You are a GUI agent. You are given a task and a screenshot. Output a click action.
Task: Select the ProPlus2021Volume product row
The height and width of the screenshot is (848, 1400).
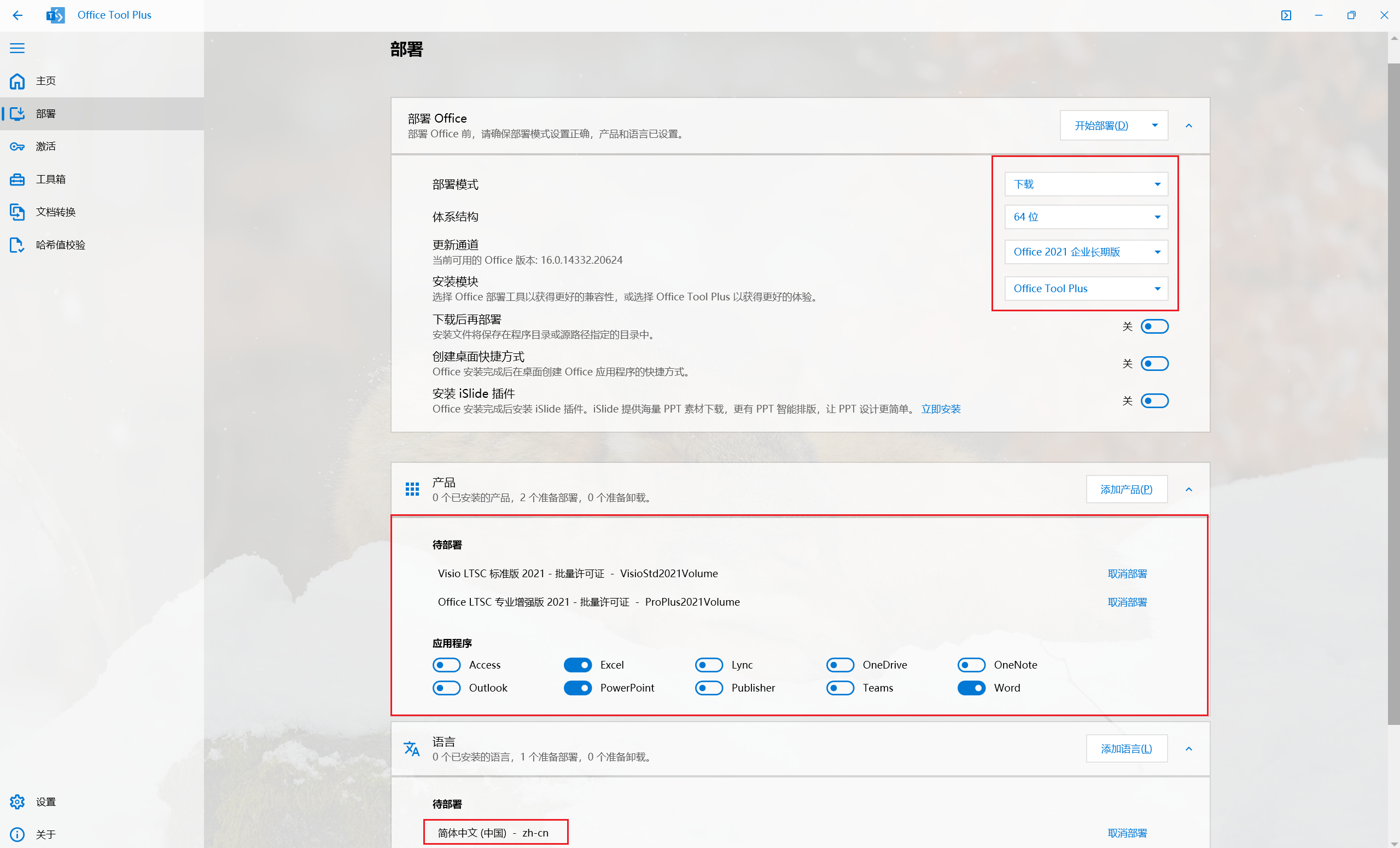800,602
